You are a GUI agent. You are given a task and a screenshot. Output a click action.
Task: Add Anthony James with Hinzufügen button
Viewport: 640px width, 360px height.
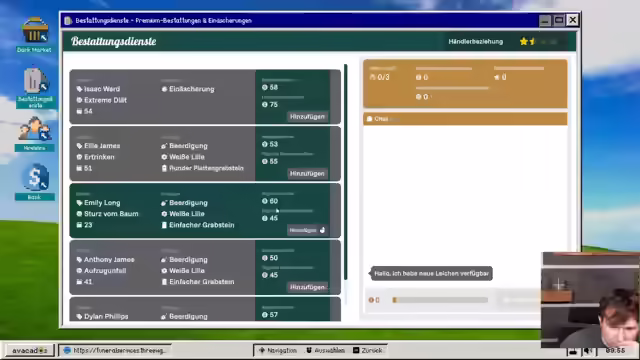[x=307, y=287]
